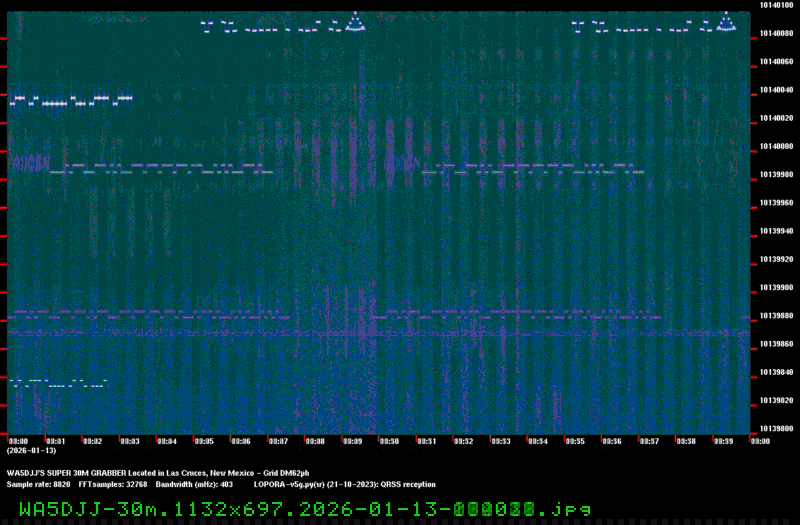
Task: Click the 10140080 frequency label
Action: 777,34
